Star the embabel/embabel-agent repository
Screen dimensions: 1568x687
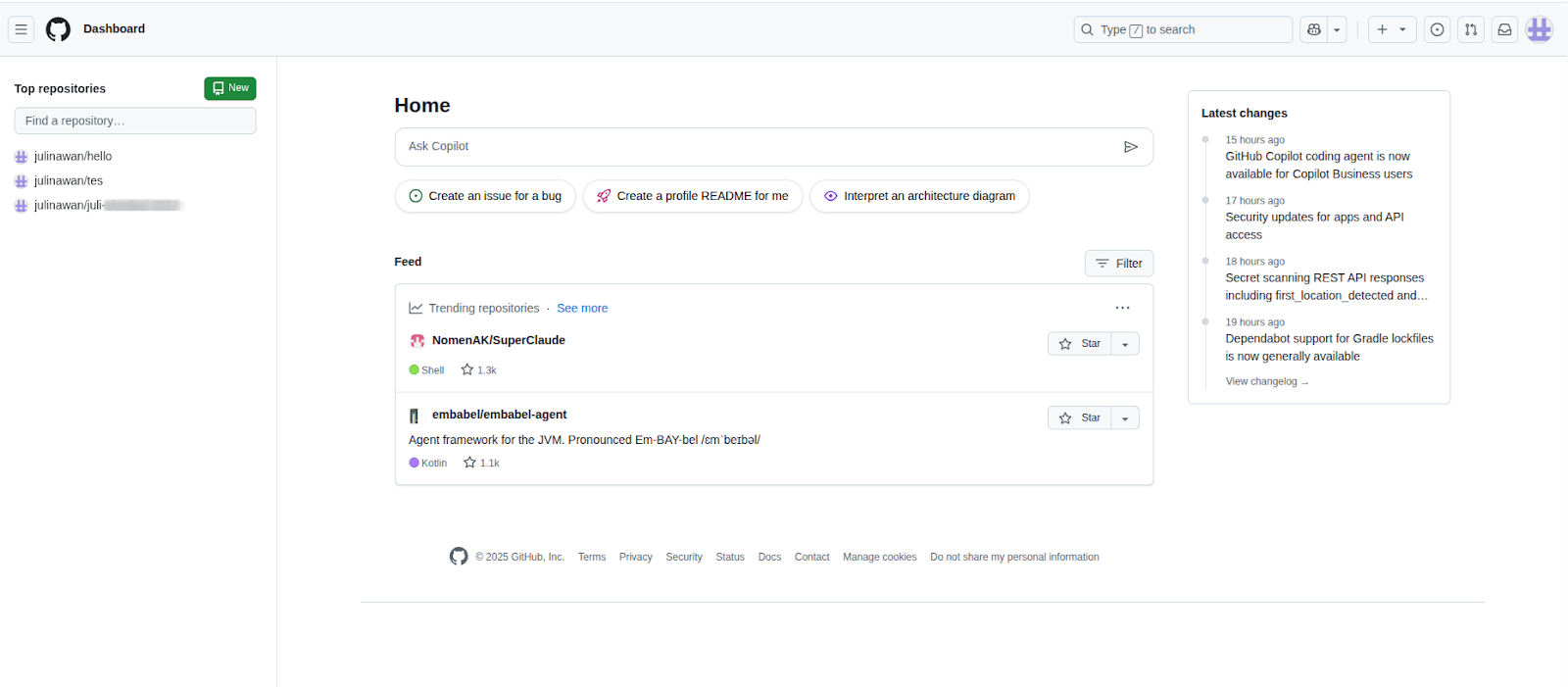1080,418
